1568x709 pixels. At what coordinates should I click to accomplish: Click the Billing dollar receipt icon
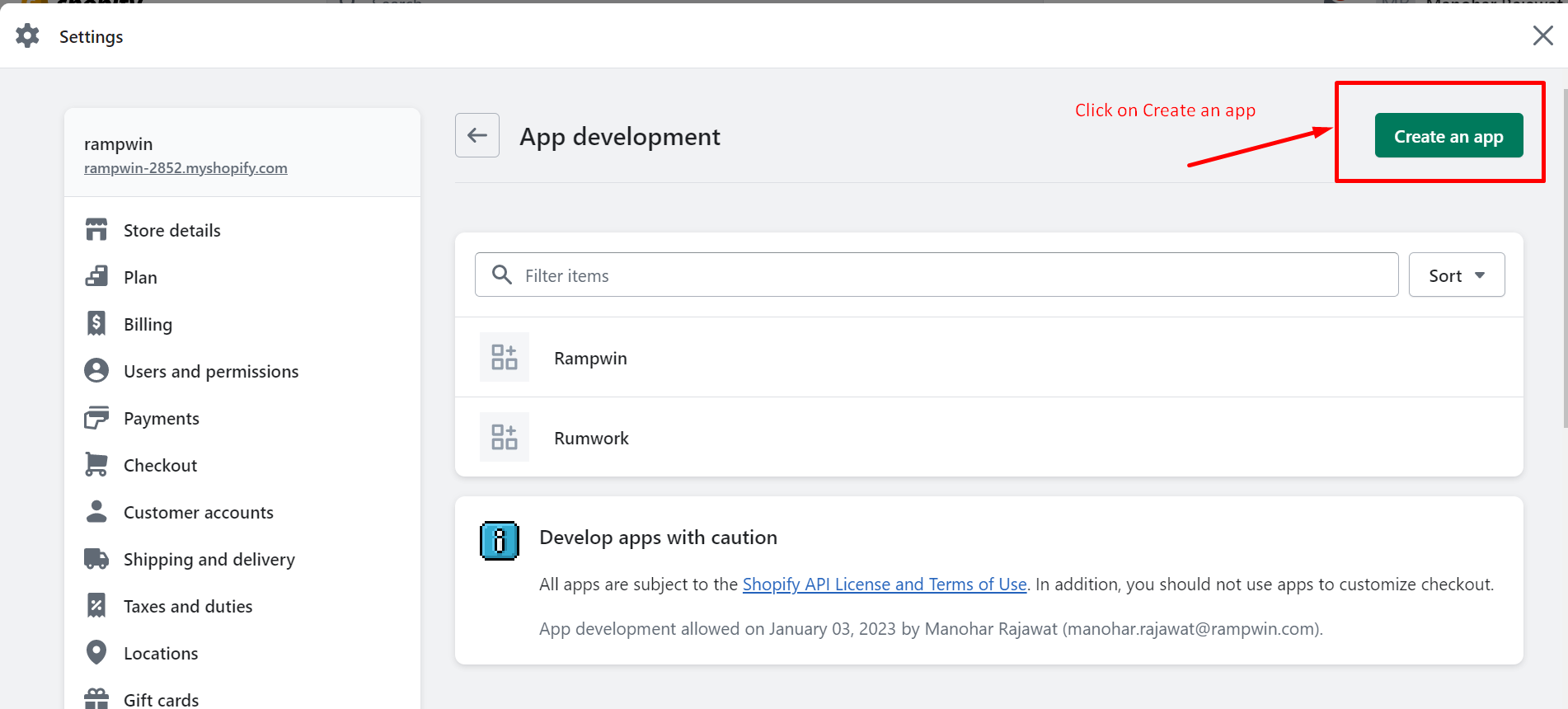click(96, 324)
